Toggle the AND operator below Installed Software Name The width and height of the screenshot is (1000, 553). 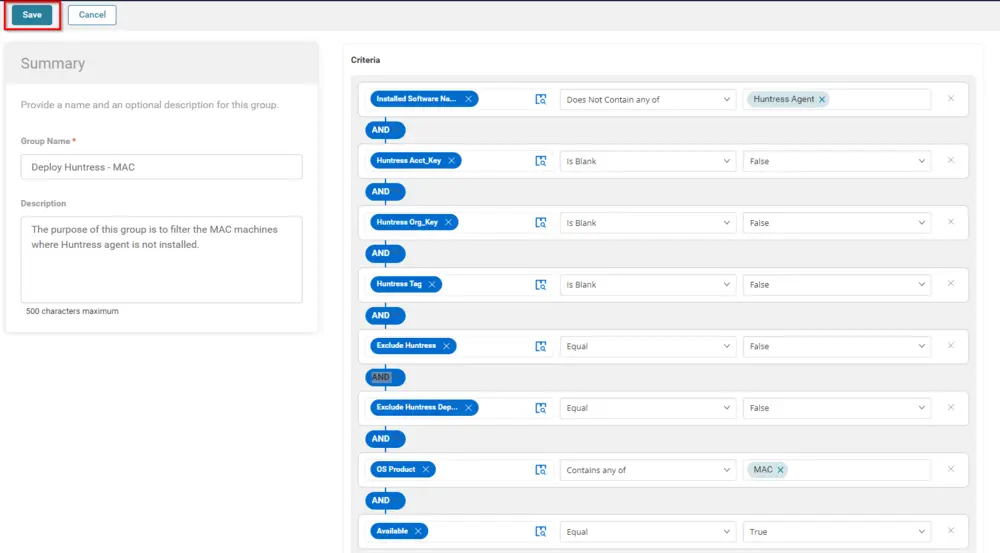pyautogui.click(x=385, y=130)
